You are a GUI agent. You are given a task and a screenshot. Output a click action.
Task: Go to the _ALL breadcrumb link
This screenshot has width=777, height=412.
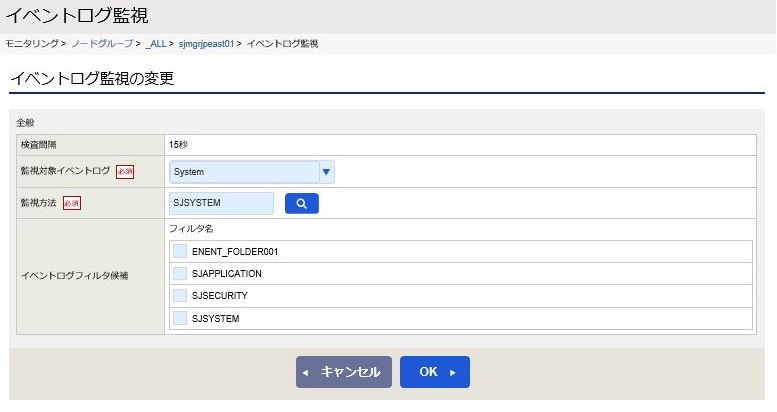pos(156,44)
